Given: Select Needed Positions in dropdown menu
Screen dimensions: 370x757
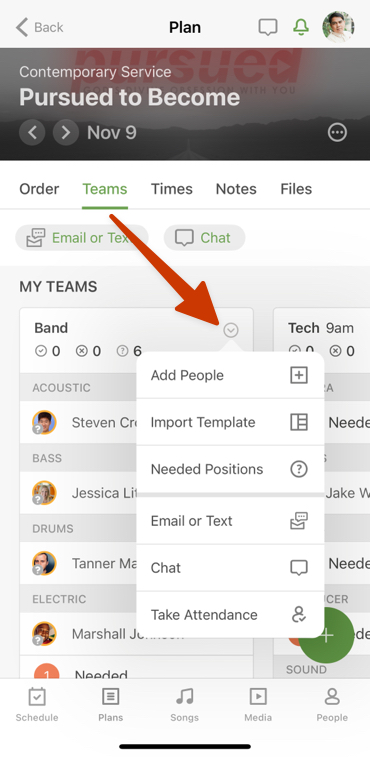Looking at the screenshot, I should pyautogui.click(x=230, y=469).
